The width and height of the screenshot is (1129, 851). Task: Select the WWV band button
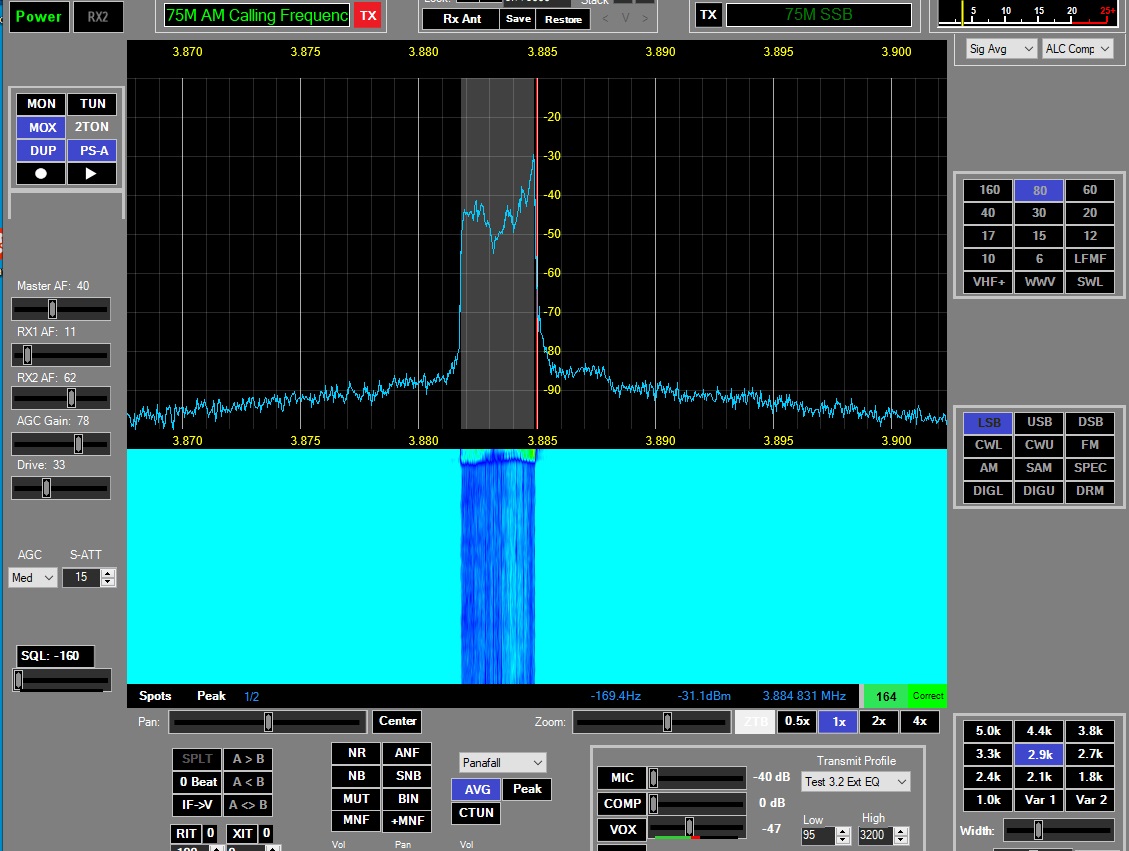pyautogui.click(x=1039, y=282)
